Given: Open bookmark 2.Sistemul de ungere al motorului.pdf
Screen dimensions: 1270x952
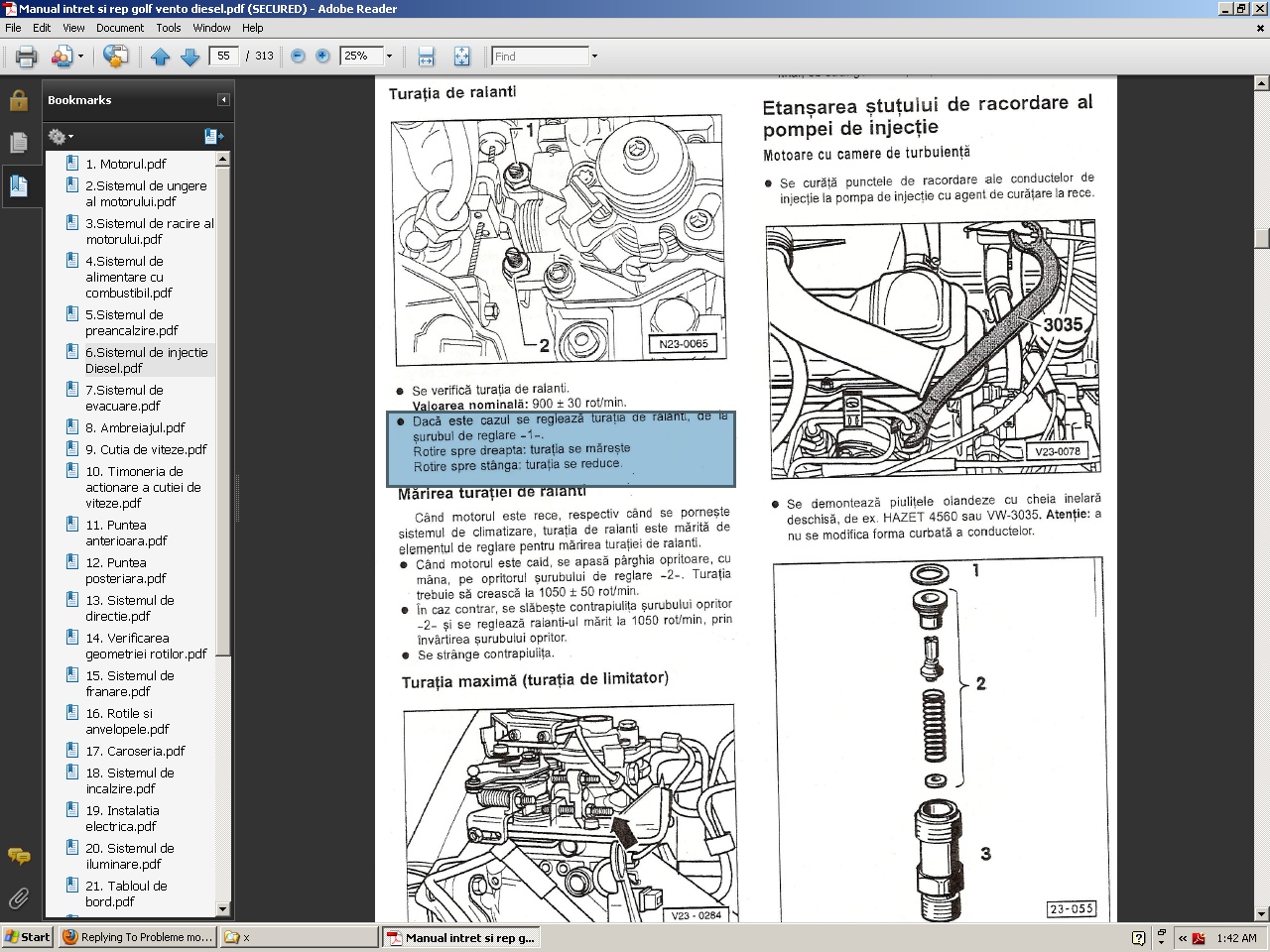Looking at the screenshot, I should point(146,193).
